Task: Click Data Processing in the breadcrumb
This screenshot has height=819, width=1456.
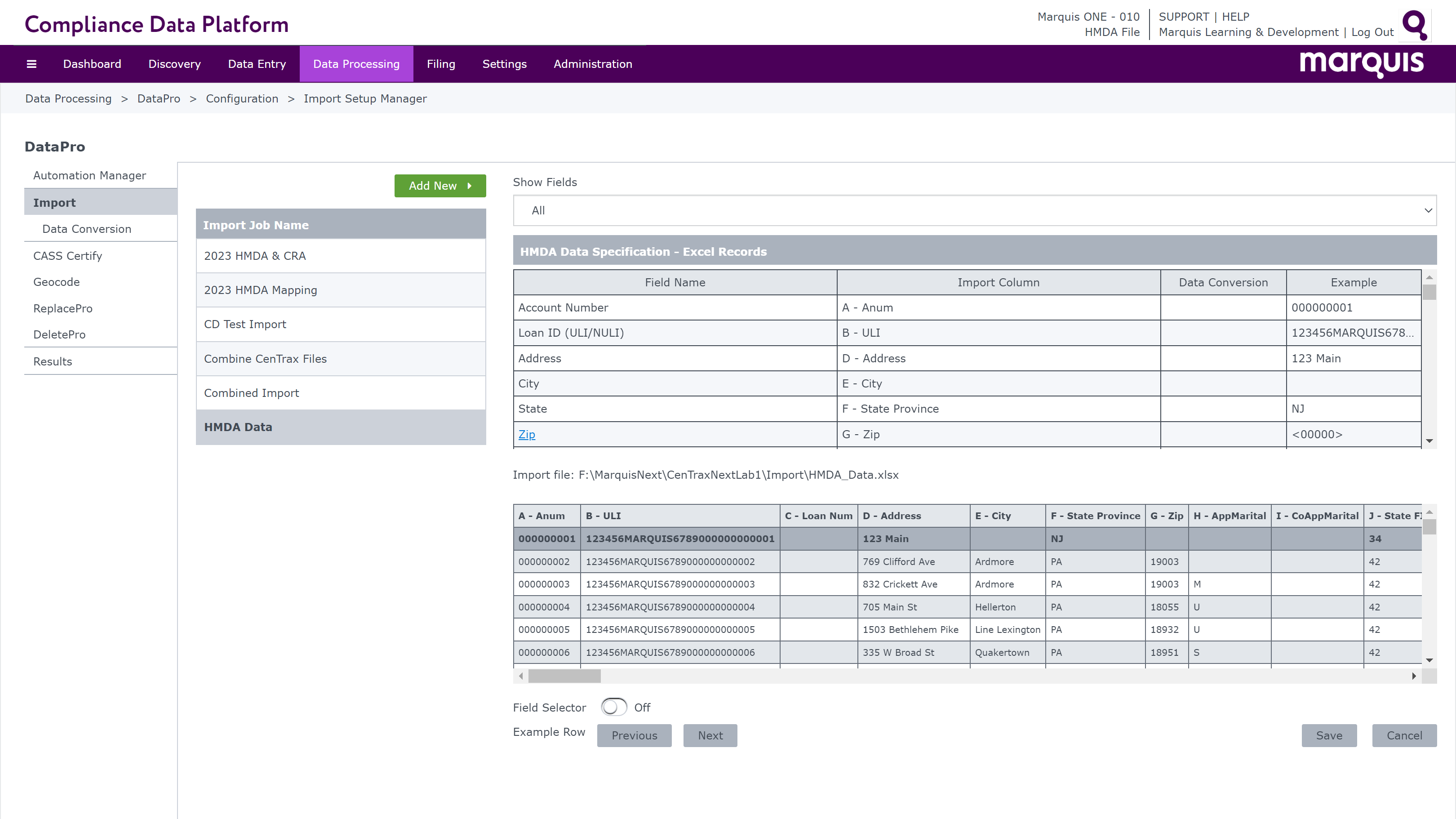Action: (x=68, y=98)
